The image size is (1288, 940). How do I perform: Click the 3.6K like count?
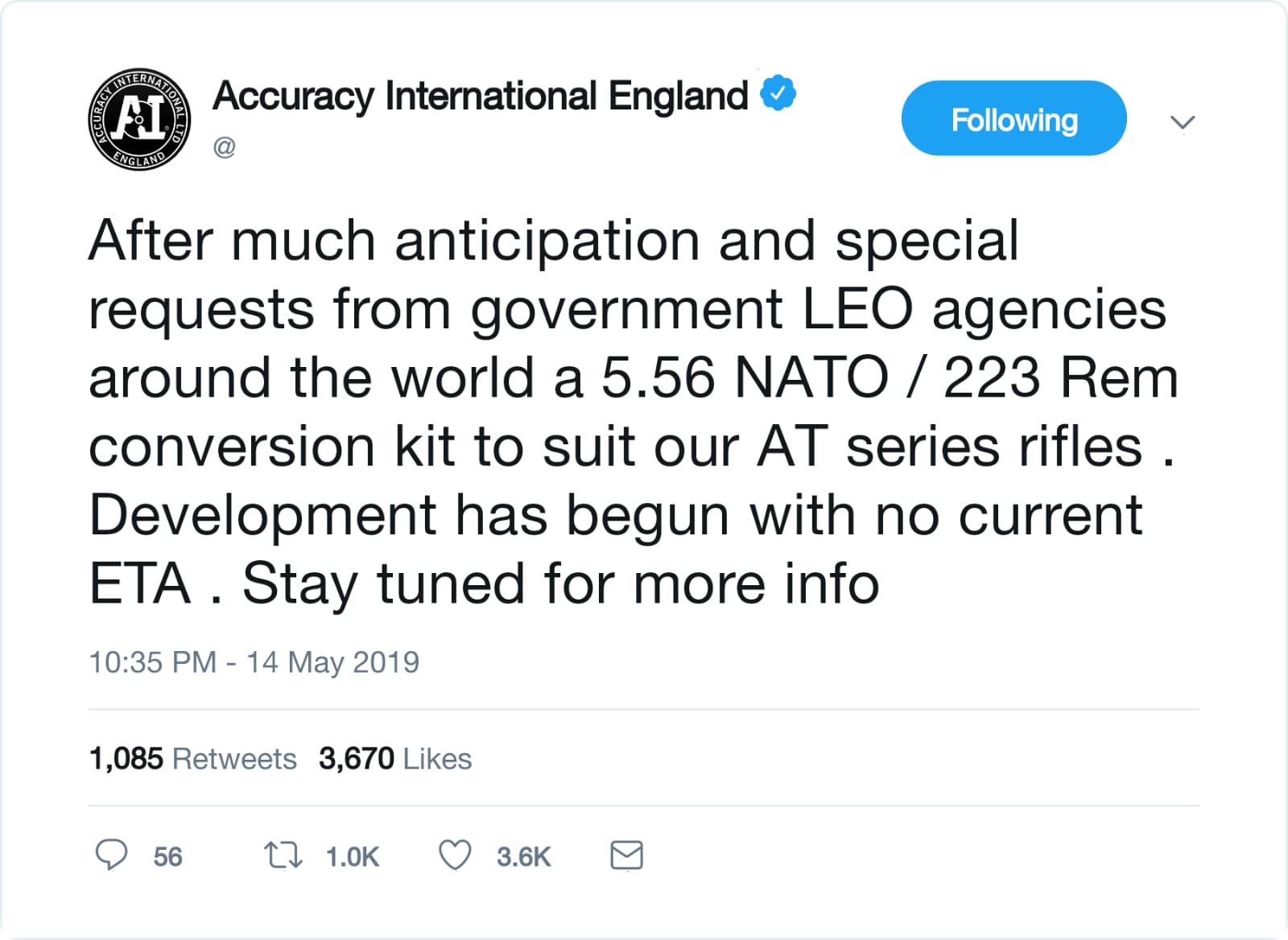[x=523, y=857]
